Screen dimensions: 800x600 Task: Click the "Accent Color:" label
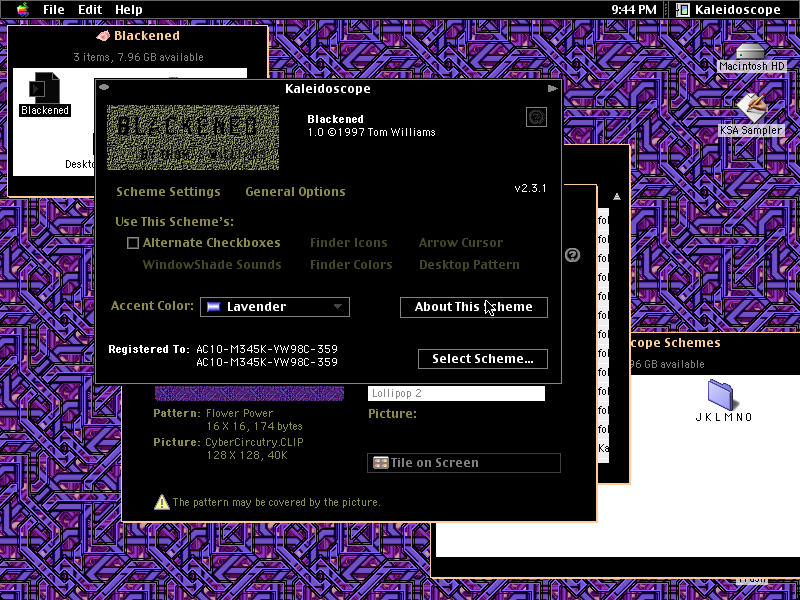tap(152, 306)
